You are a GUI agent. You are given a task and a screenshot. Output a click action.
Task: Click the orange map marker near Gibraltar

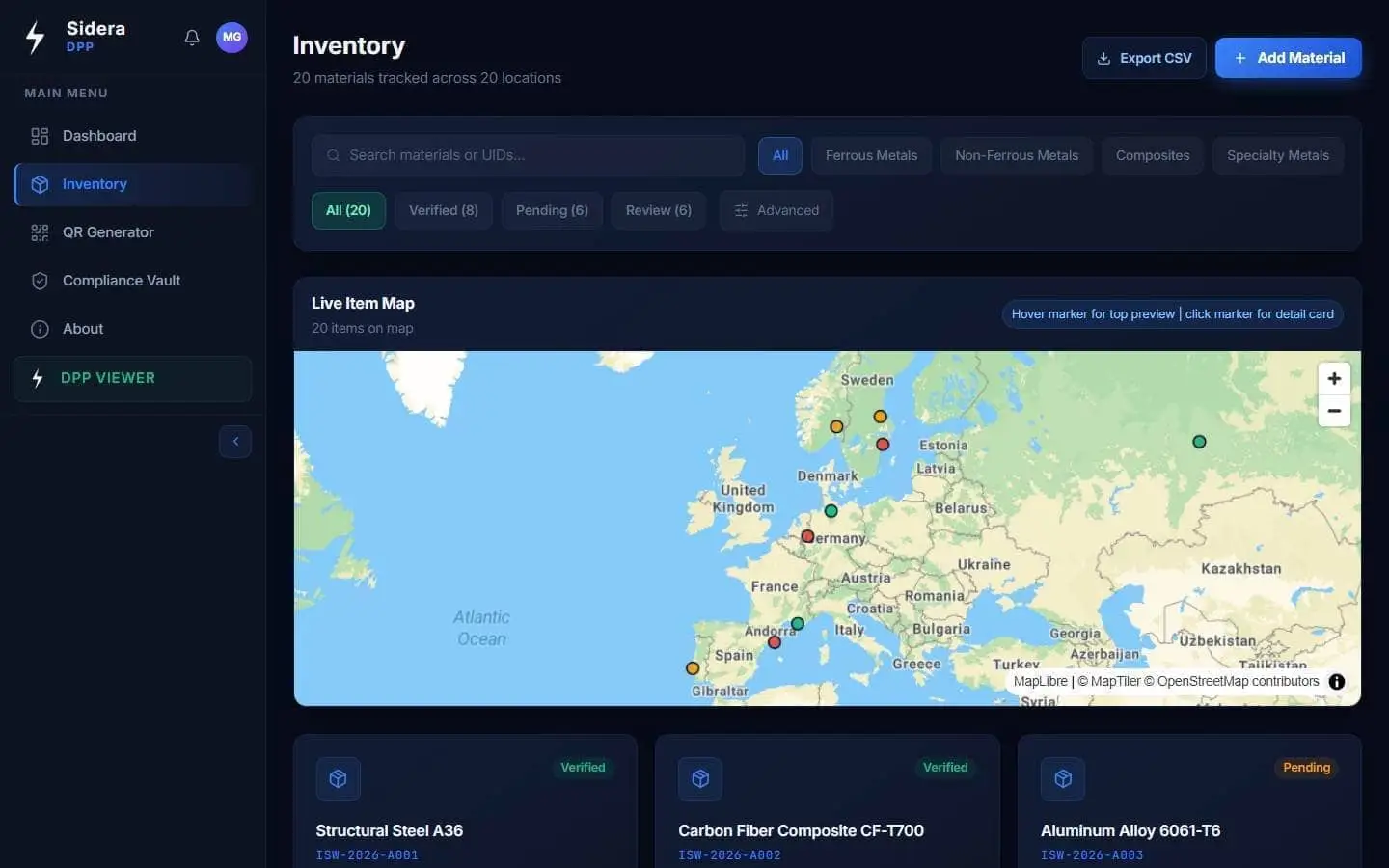coord(693,668)
